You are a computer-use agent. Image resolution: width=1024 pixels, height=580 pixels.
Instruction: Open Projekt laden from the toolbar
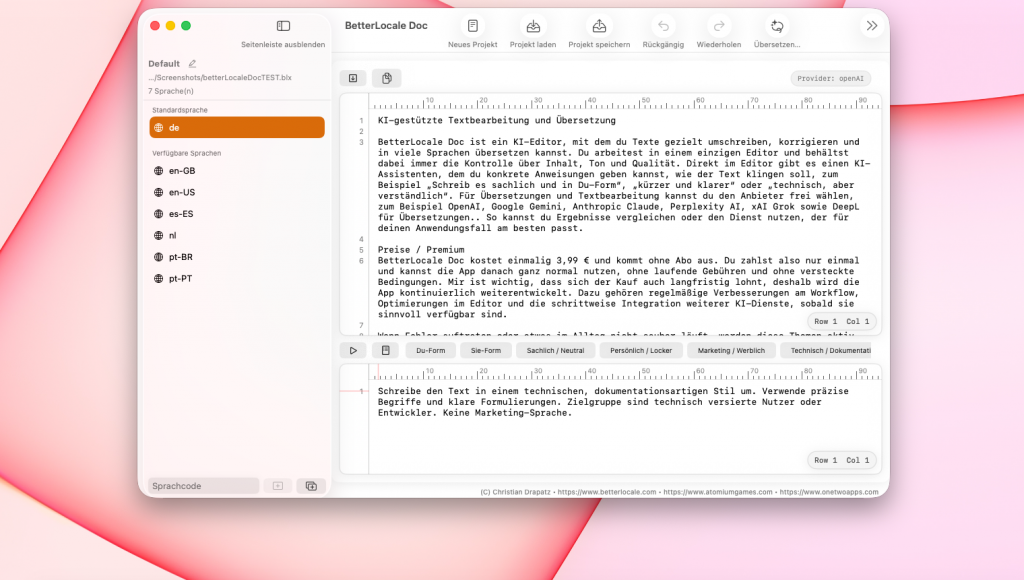point(533,26)
